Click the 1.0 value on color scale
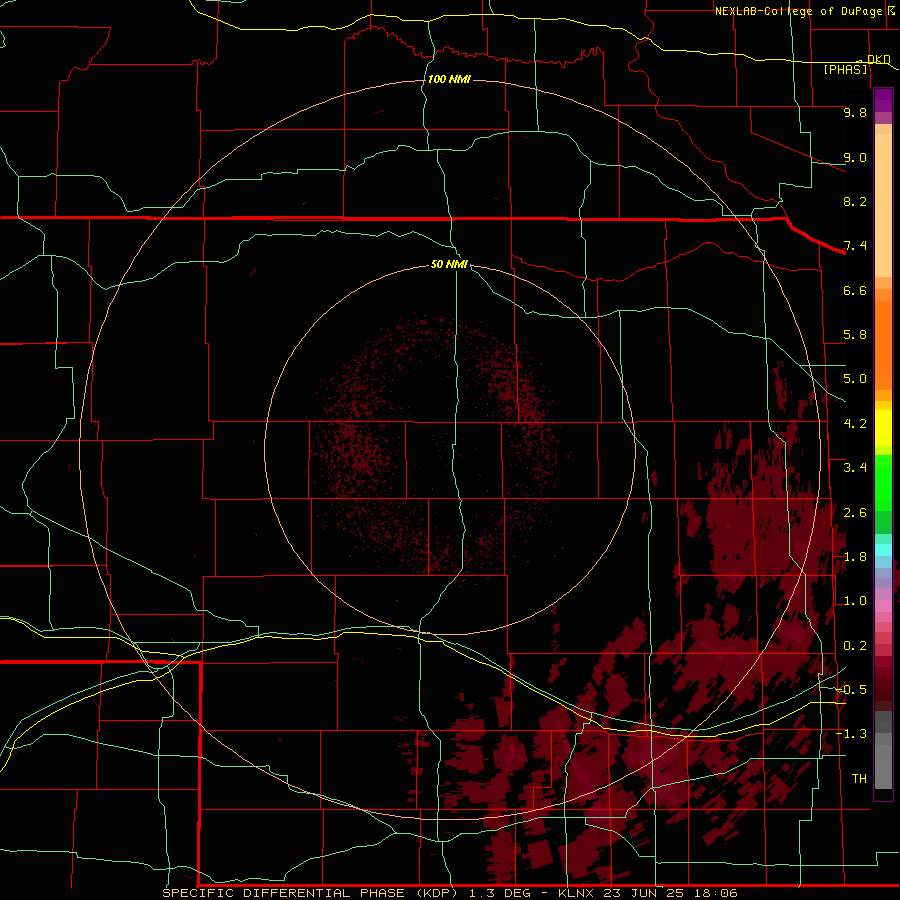The image size is (900, 900). (855, 601)
